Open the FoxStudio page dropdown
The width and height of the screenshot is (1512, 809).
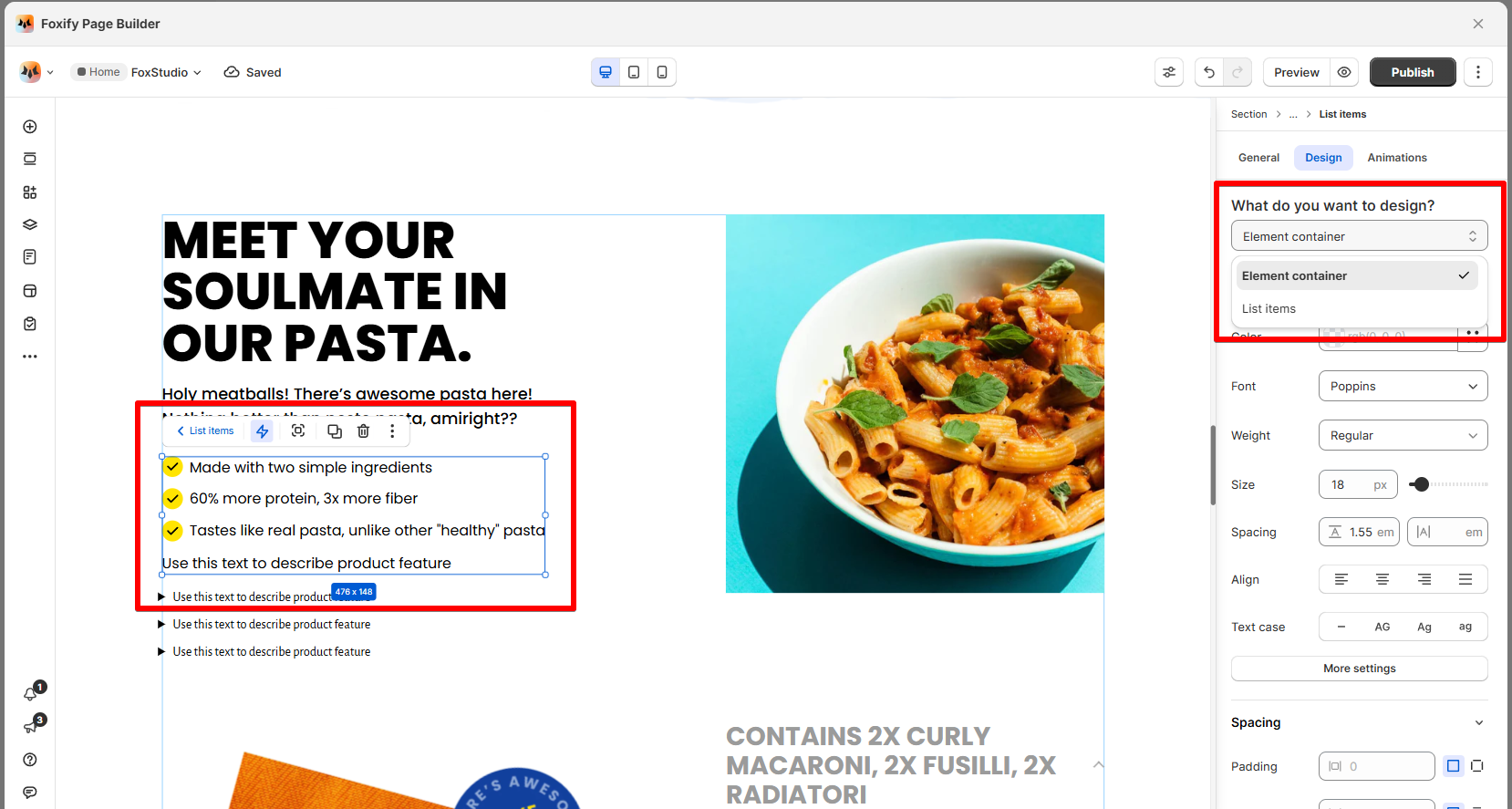(x=166, y=72)
